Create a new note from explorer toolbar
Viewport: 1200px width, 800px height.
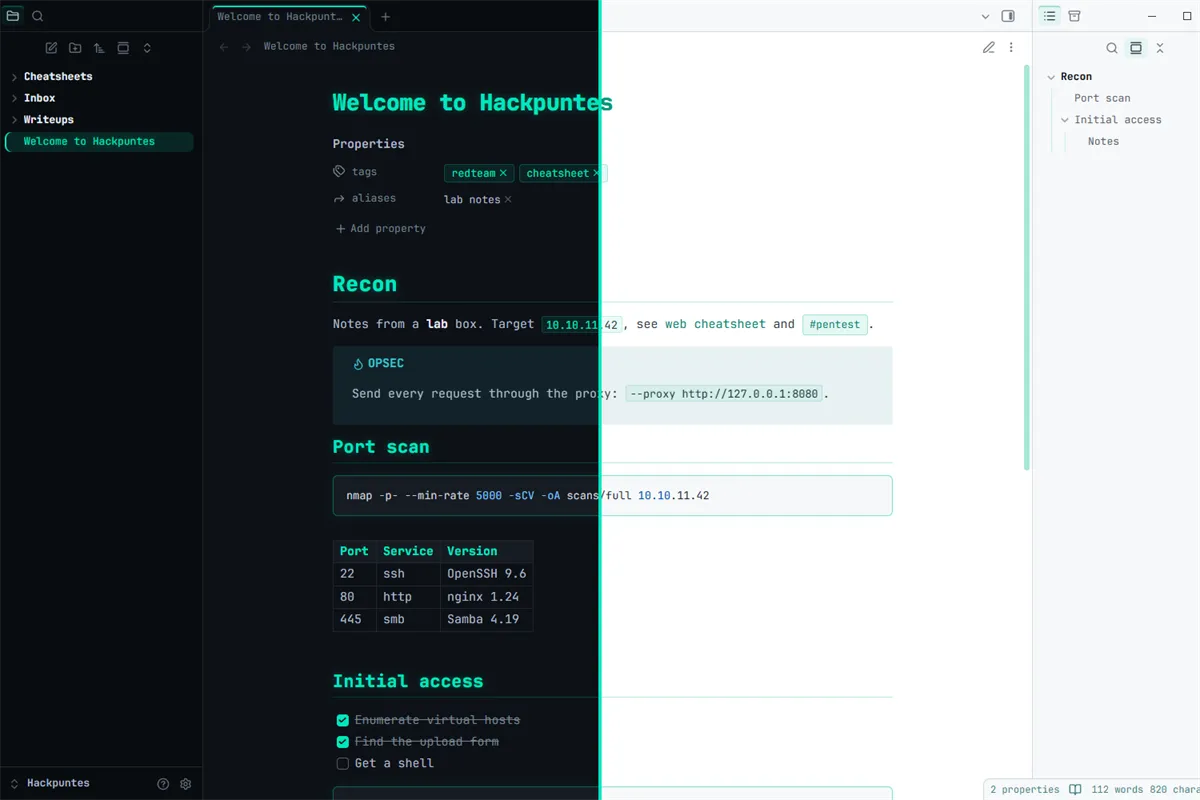(51, 48)
